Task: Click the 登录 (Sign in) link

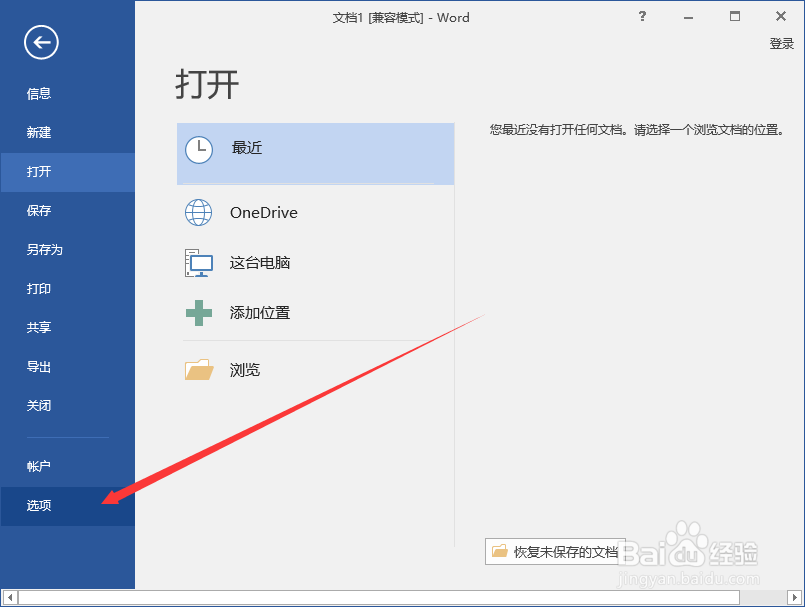Action: coord(781,44)
